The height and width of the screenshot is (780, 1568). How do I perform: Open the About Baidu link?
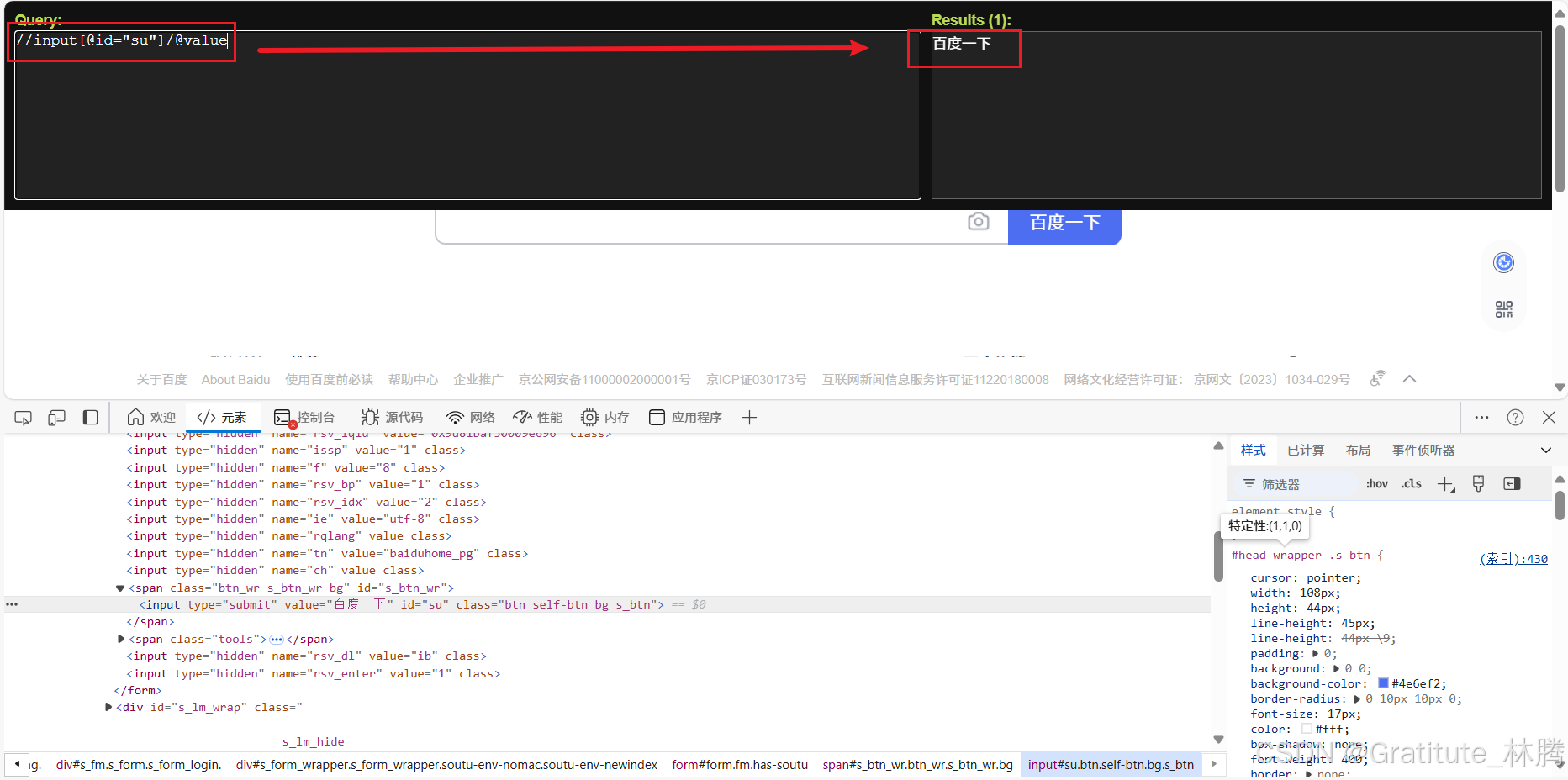pos(235,379)
